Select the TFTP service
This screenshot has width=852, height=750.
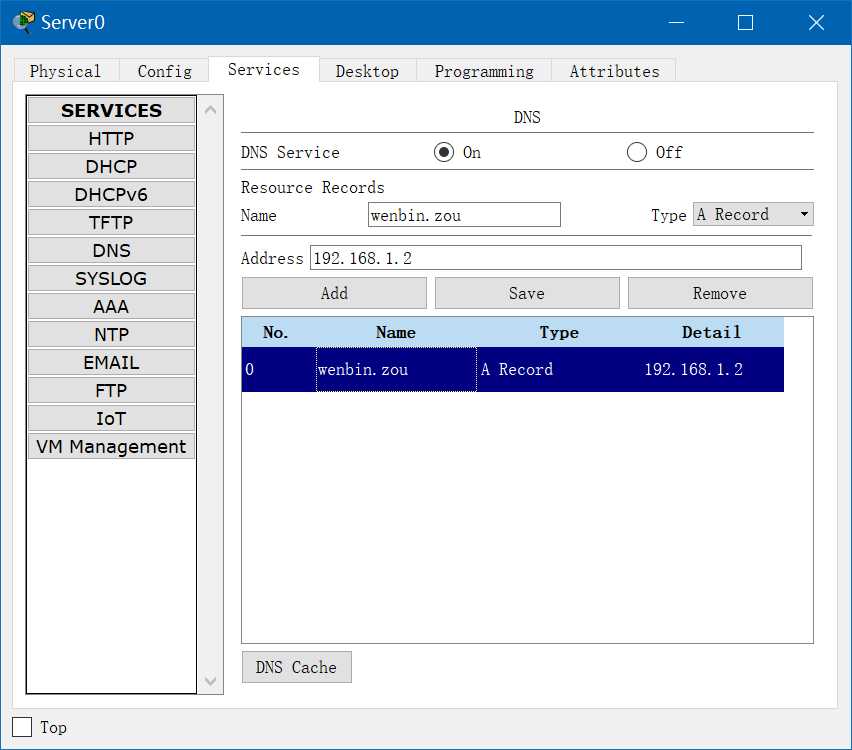111,222
